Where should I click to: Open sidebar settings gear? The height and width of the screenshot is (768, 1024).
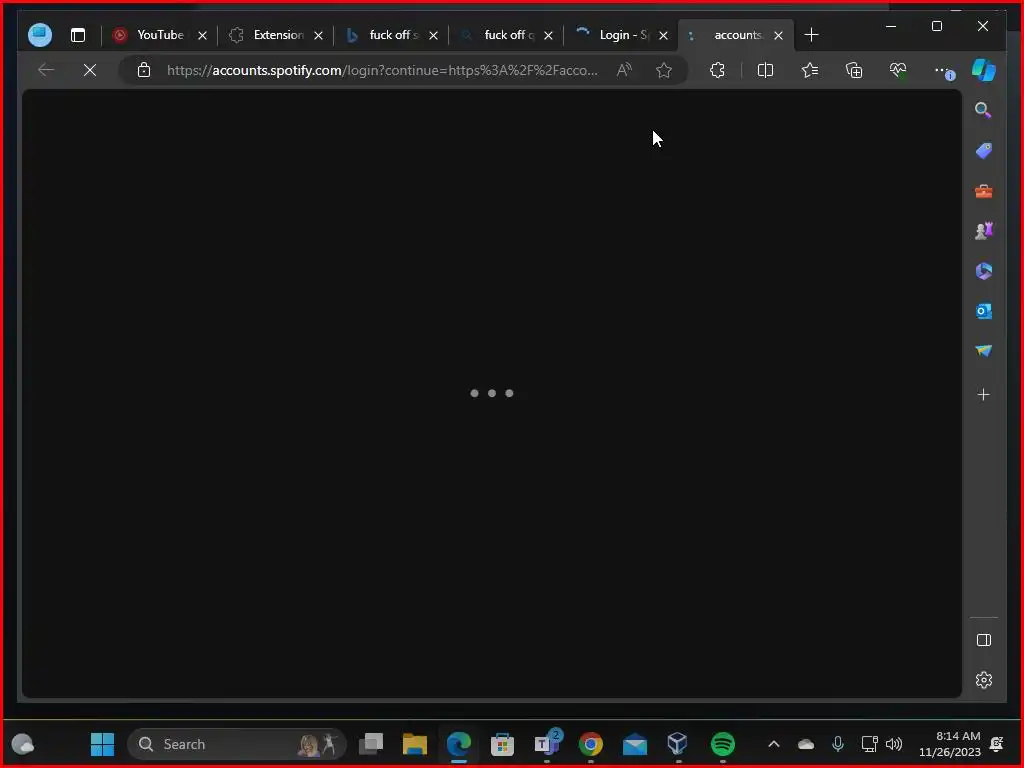coord(984,680)
